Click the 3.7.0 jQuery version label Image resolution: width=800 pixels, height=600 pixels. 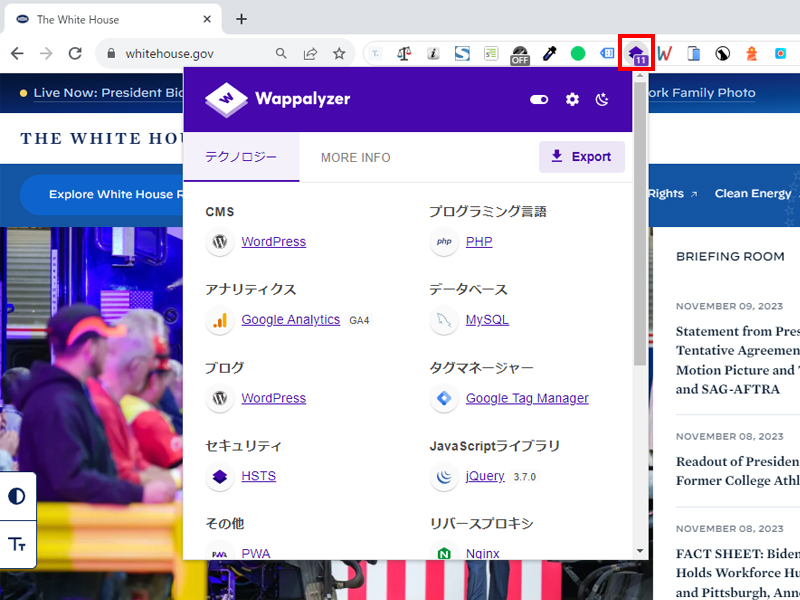coord(524,477)
